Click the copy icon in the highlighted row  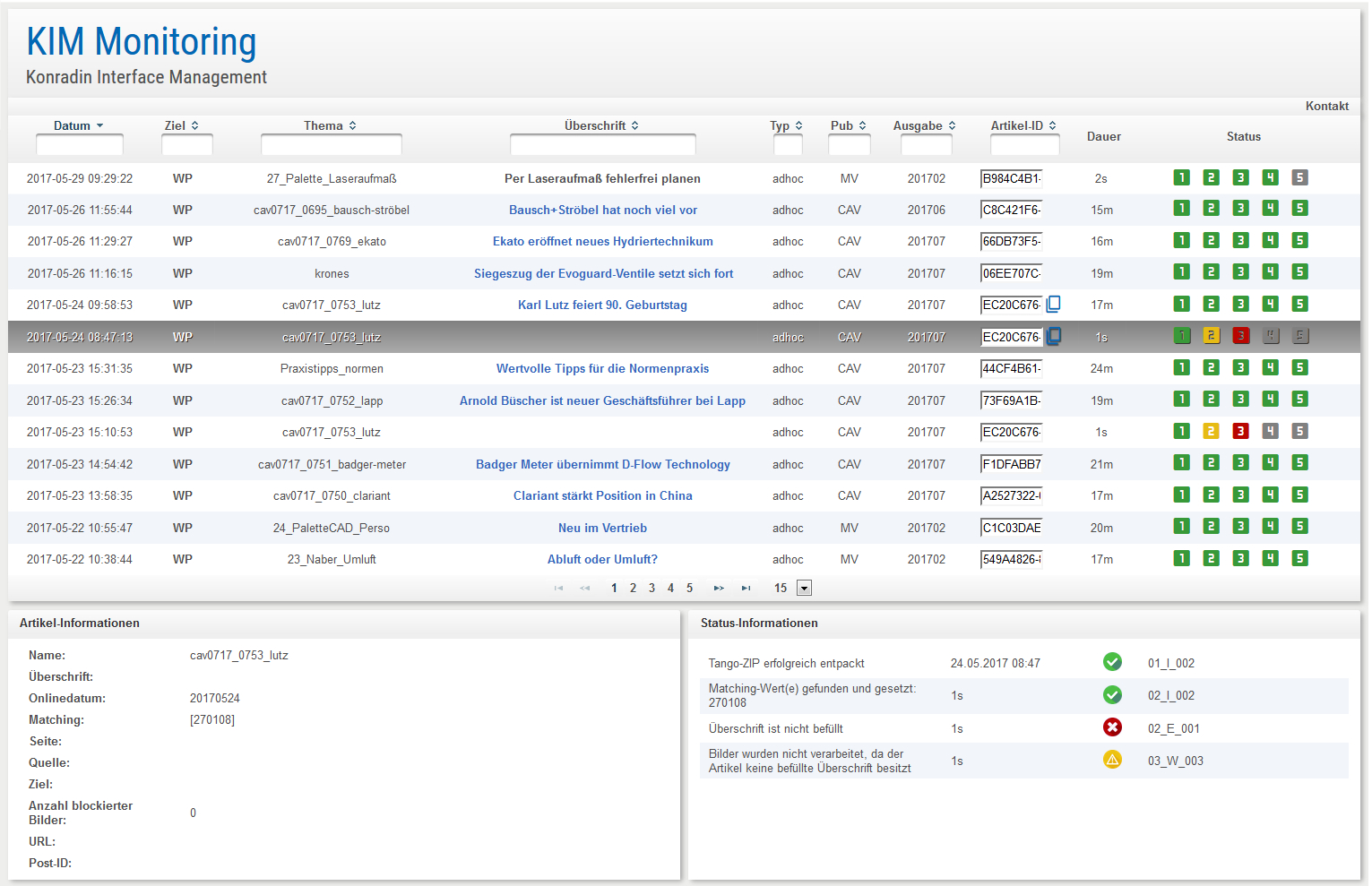pos(1055,336)
